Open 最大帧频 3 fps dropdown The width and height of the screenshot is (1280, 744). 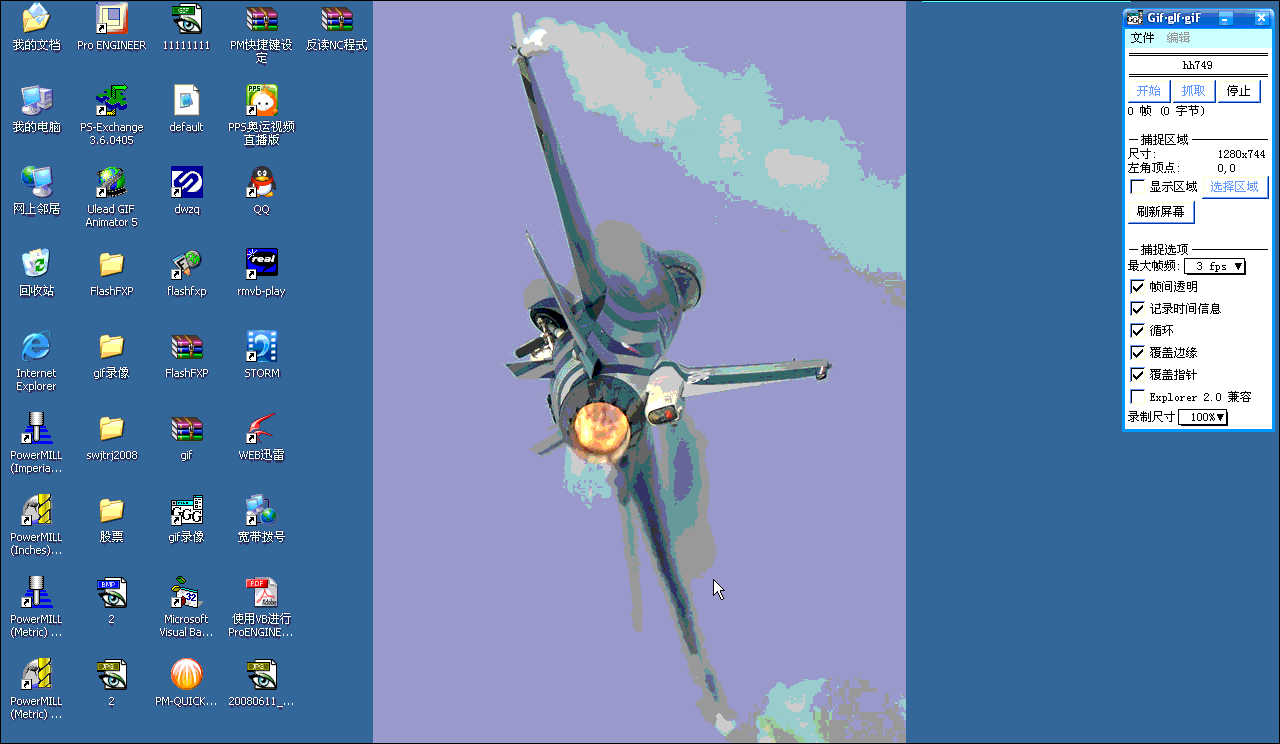pos(1215,266)
